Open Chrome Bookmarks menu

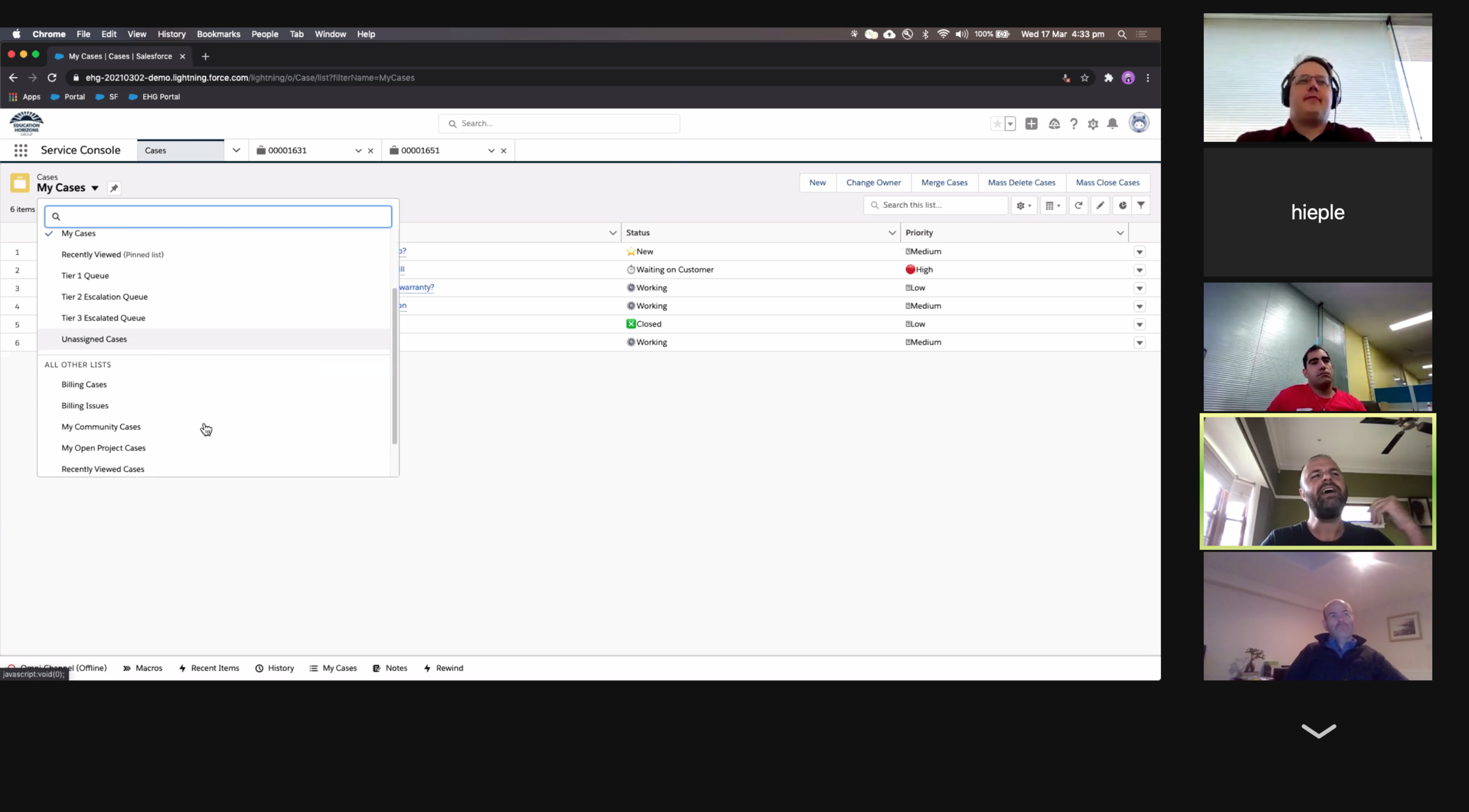pos(218,34)
